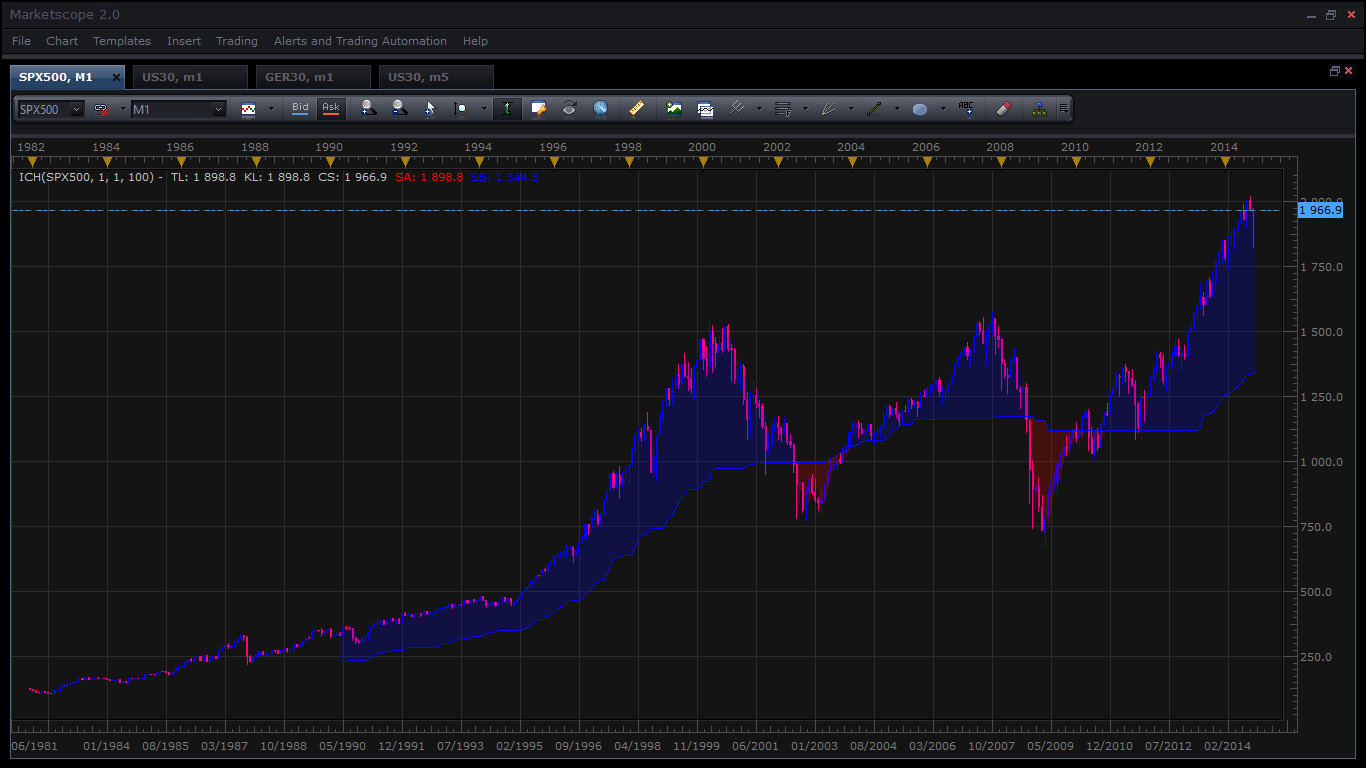Screen dimensions: 1366x768
Task: Open the Alerts and Trading Automation menu
Action: 360,41
